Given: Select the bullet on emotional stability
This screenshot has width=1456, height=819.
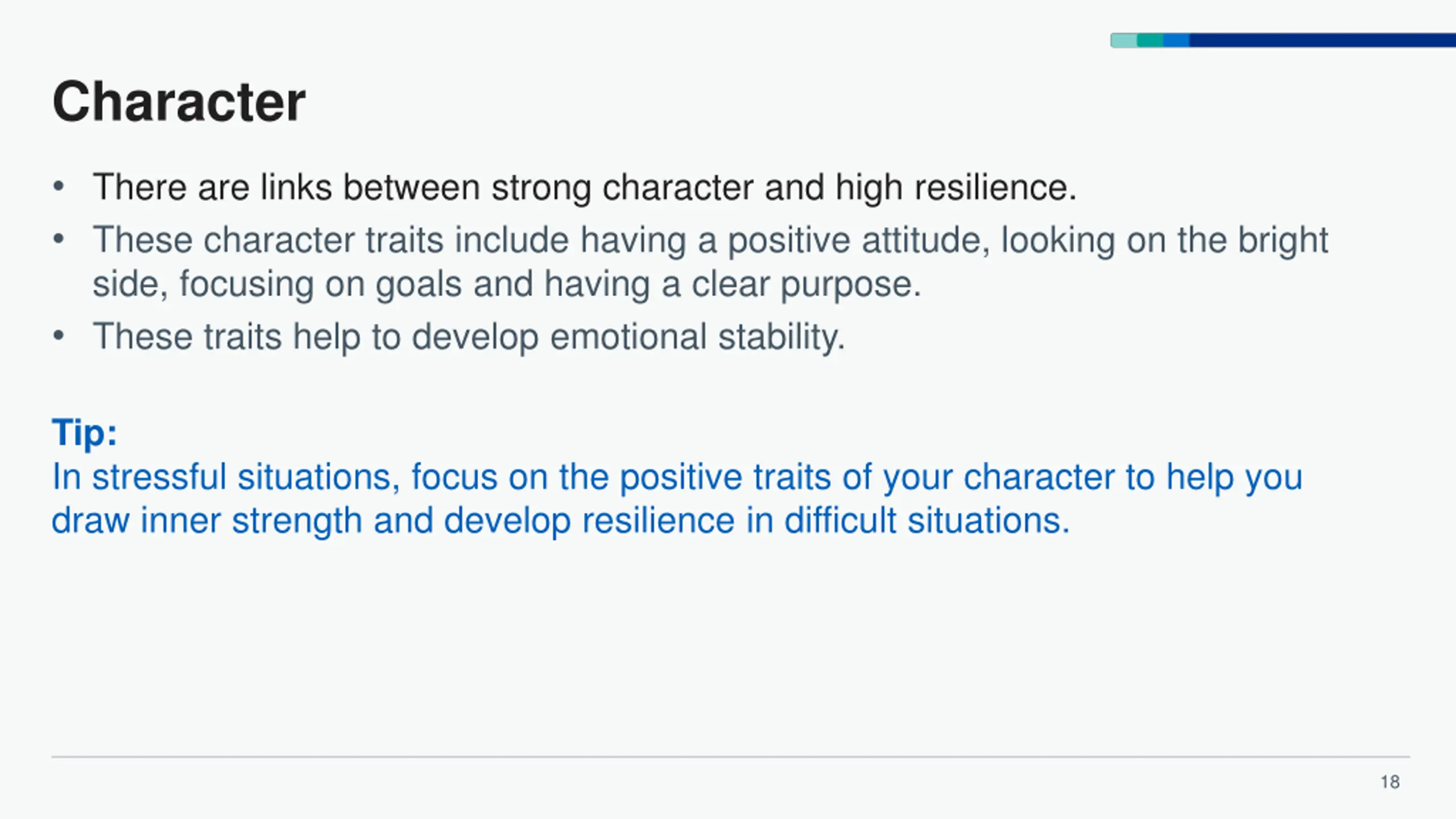Looking at the screenshot, I should [x=469, y=337].
